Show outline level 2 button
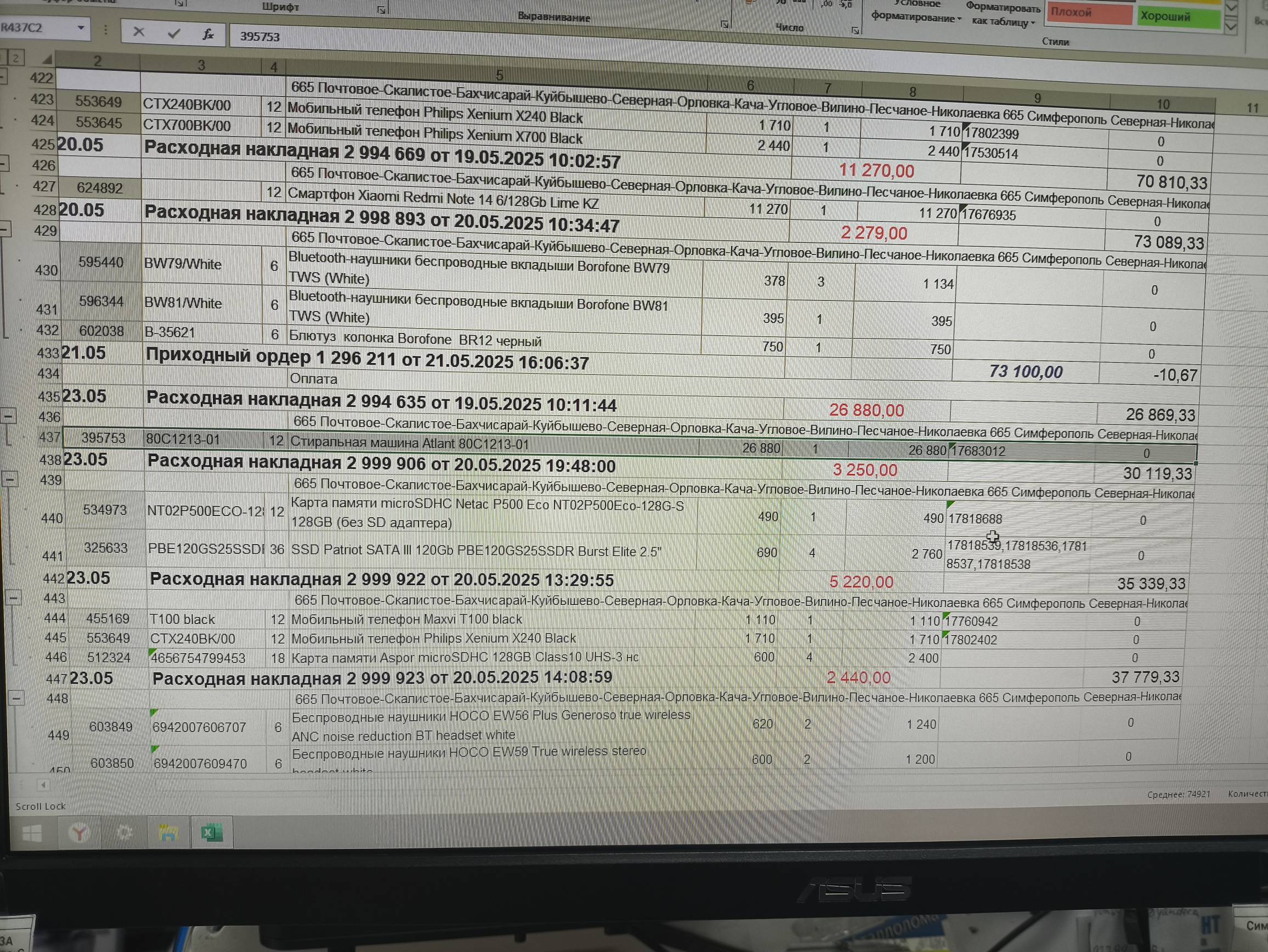Screen dimensions: 1268x952 15,58
